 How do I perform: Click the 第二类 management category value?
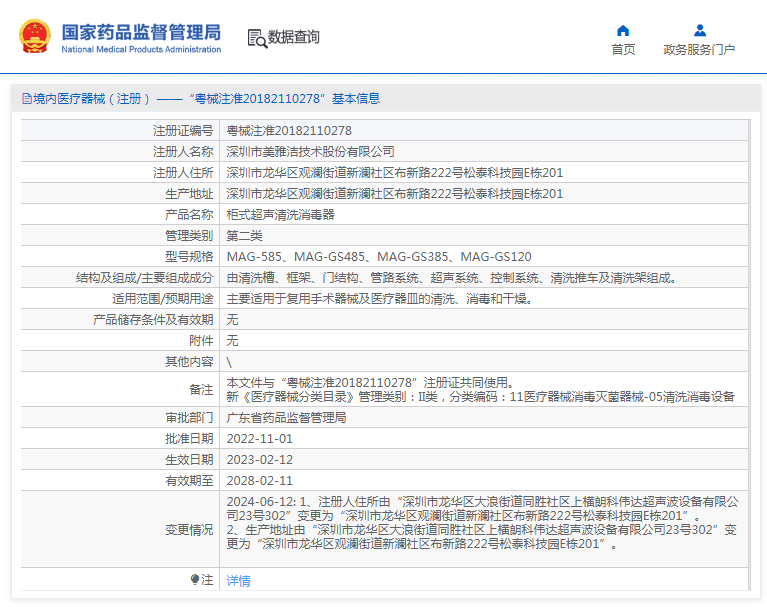(x=244, y=236)
